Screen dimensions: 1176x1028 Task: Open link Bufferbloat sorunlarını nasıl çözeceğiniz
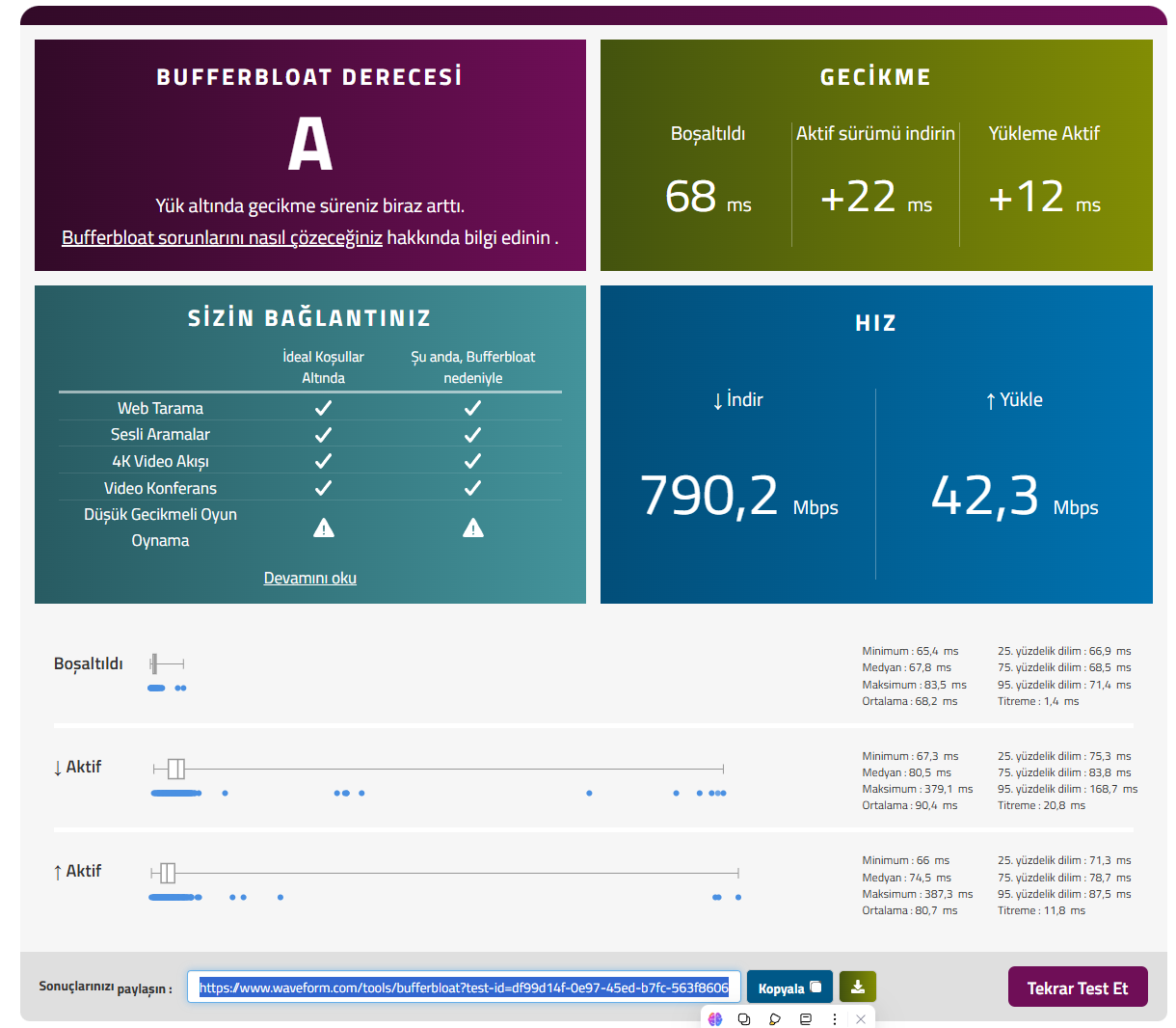pyautogui.click(x=222, y=237)
